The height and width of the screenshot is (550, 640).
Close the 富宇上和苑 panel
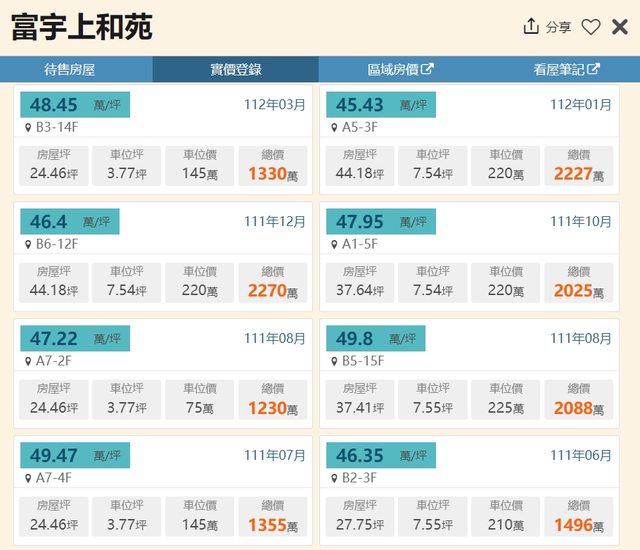620,27
